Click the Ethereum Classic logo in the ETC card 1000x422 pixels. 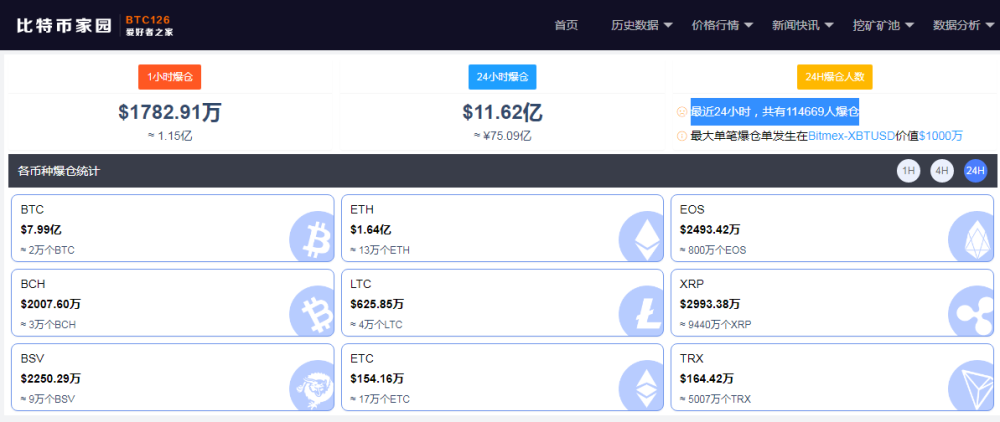point(641,386)
